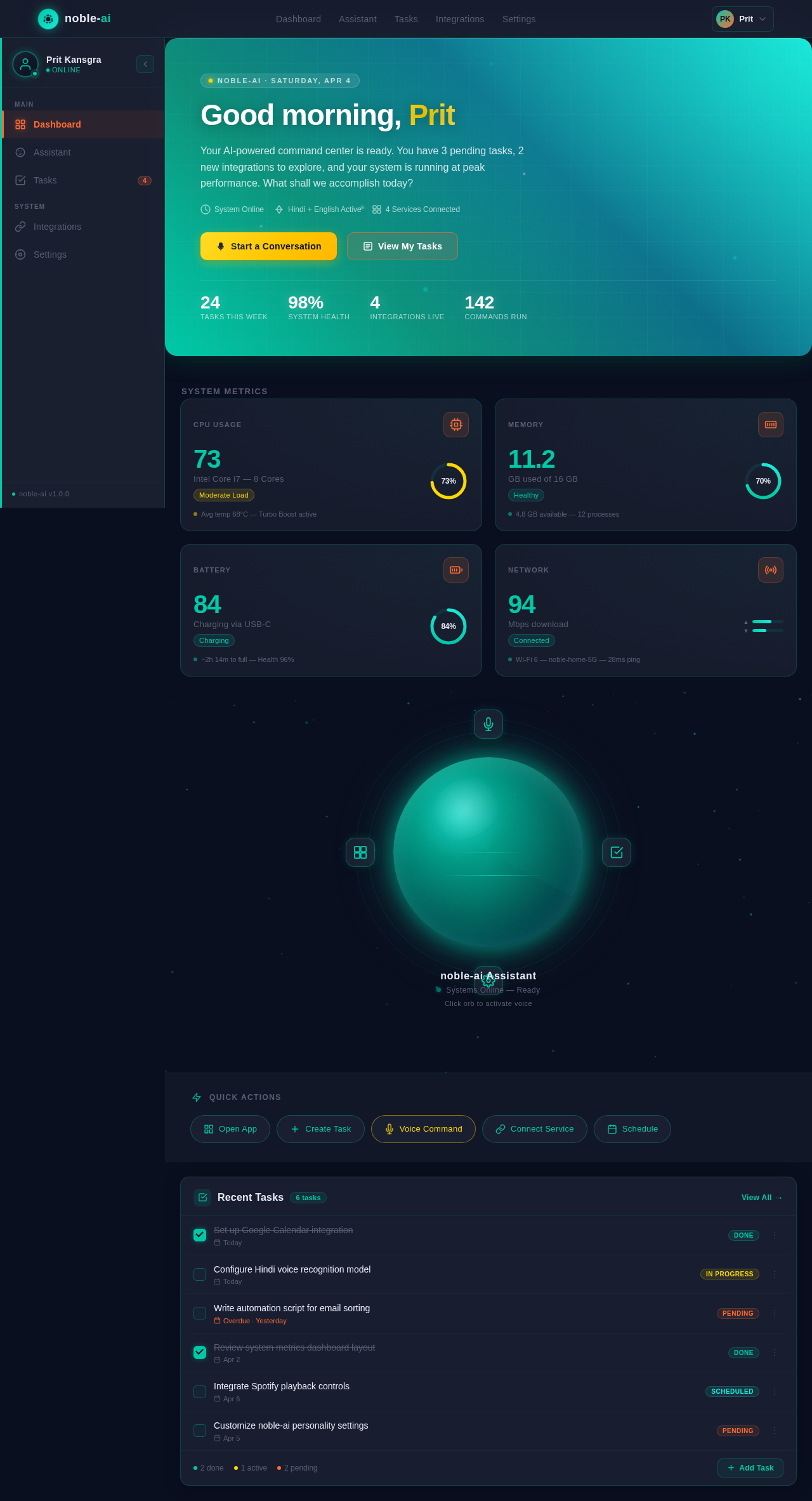Click the CPU 73% ring gauge

click(x=449, y=481)
